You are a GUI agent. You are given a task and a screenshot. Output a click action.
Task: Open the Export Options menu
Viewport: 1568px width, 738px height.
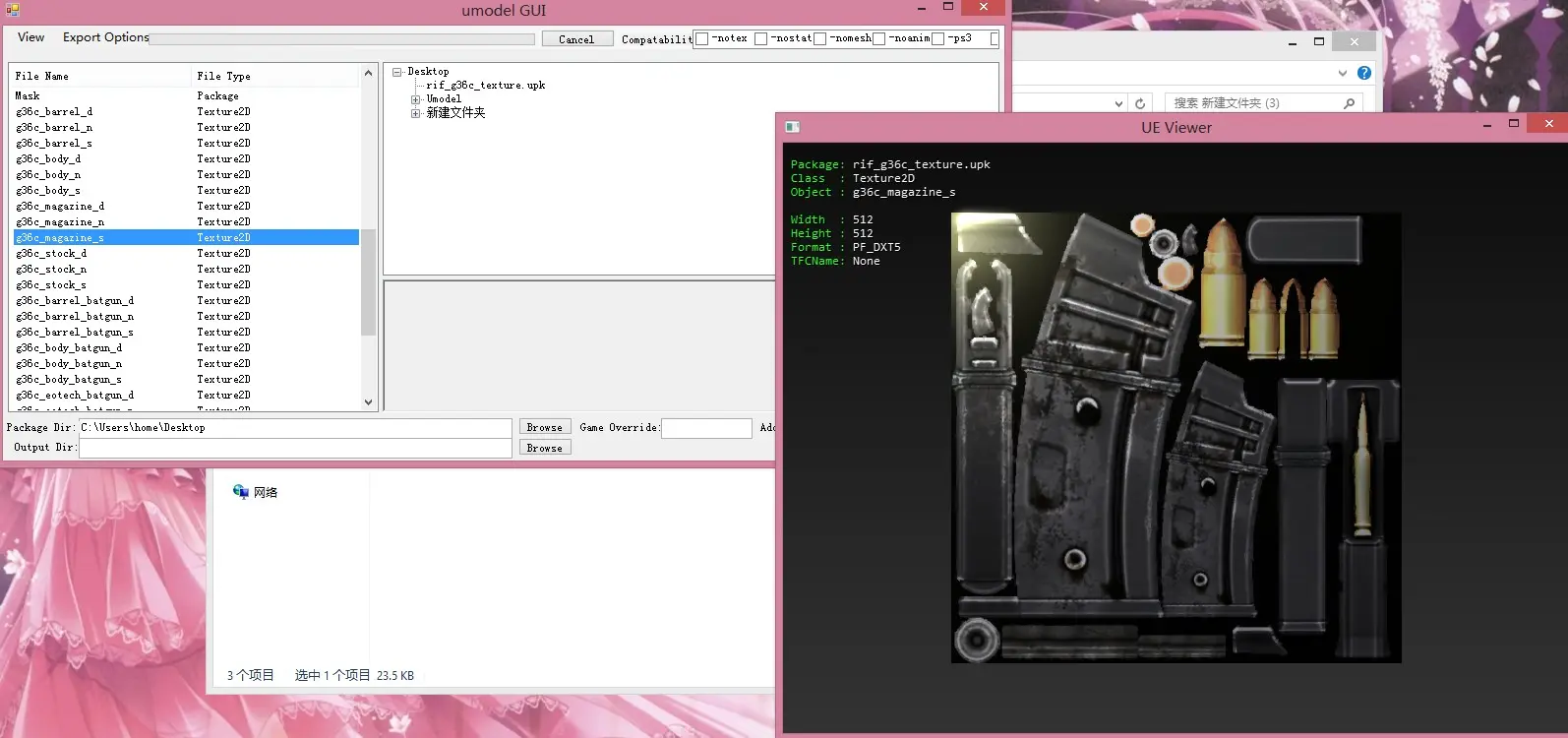106,37
